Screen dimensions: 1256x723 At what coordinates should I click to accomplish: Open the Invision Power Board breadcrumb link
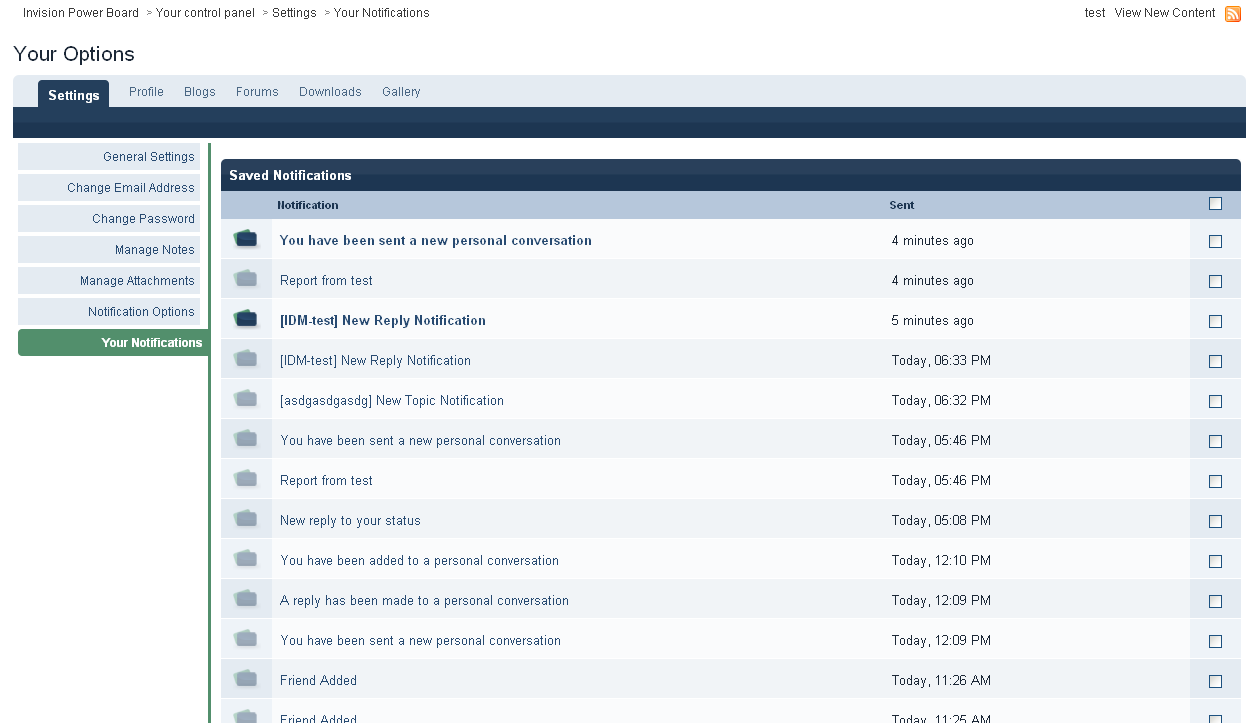pos(81,13)
